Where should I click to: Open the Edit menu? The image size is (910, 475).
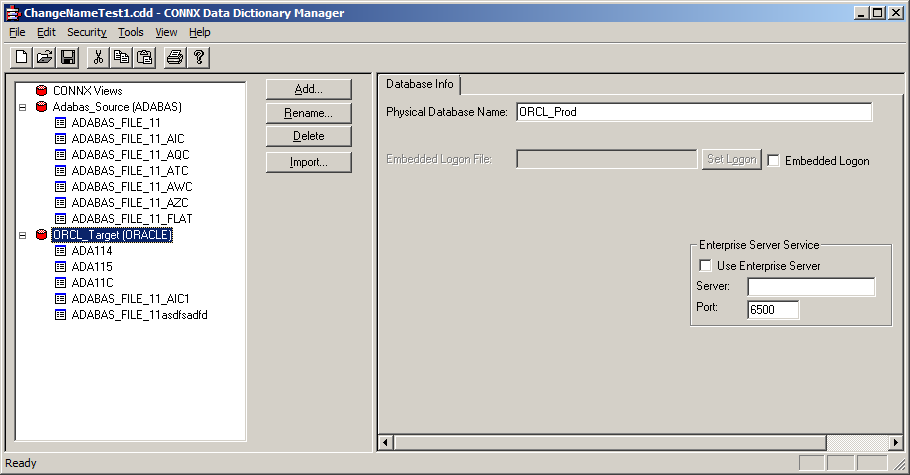(x=46, y=33)
